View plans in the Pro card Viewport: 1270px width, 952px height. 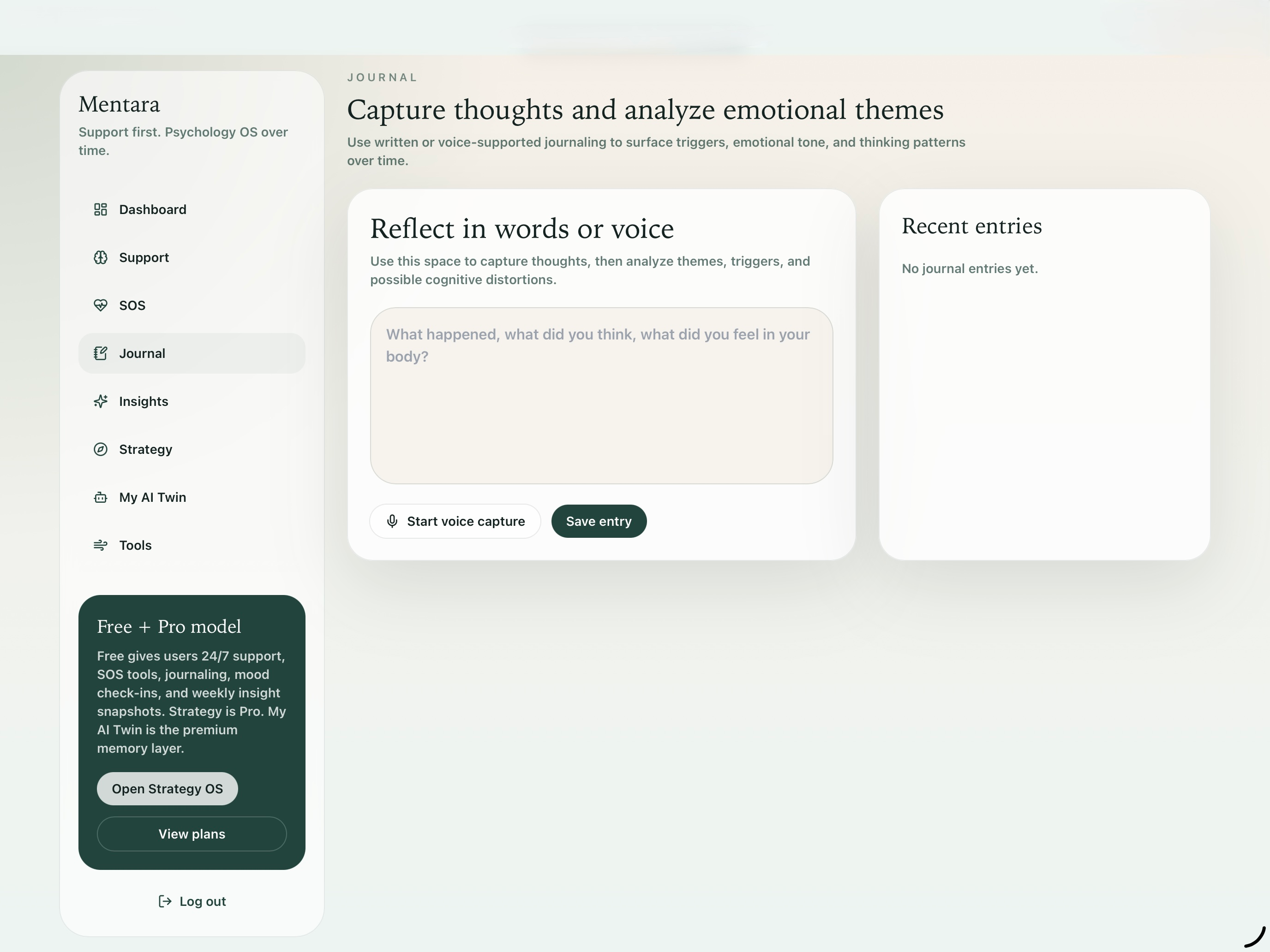tap(192, 834)
